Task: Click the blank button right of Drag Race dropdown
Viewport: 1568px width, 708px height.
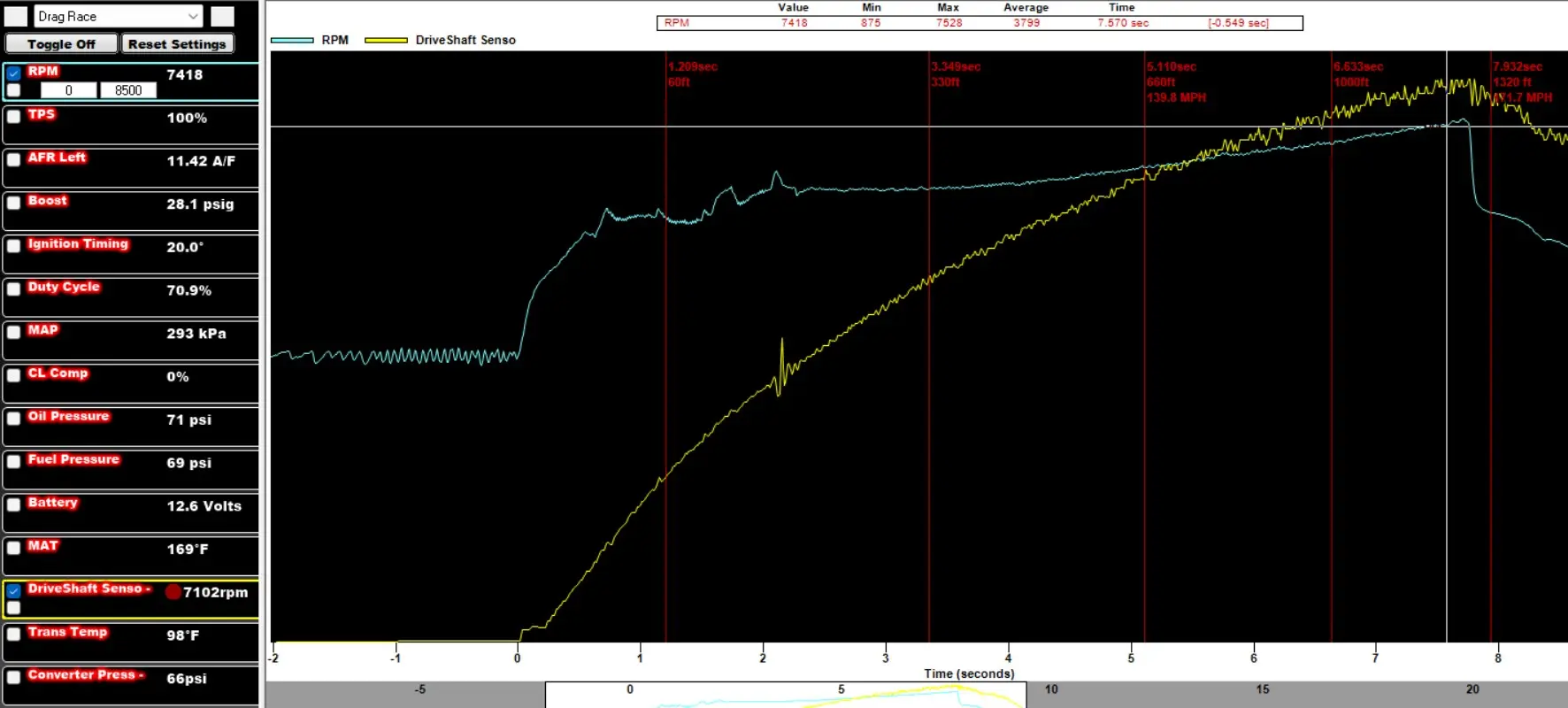Action: [223, 16]
